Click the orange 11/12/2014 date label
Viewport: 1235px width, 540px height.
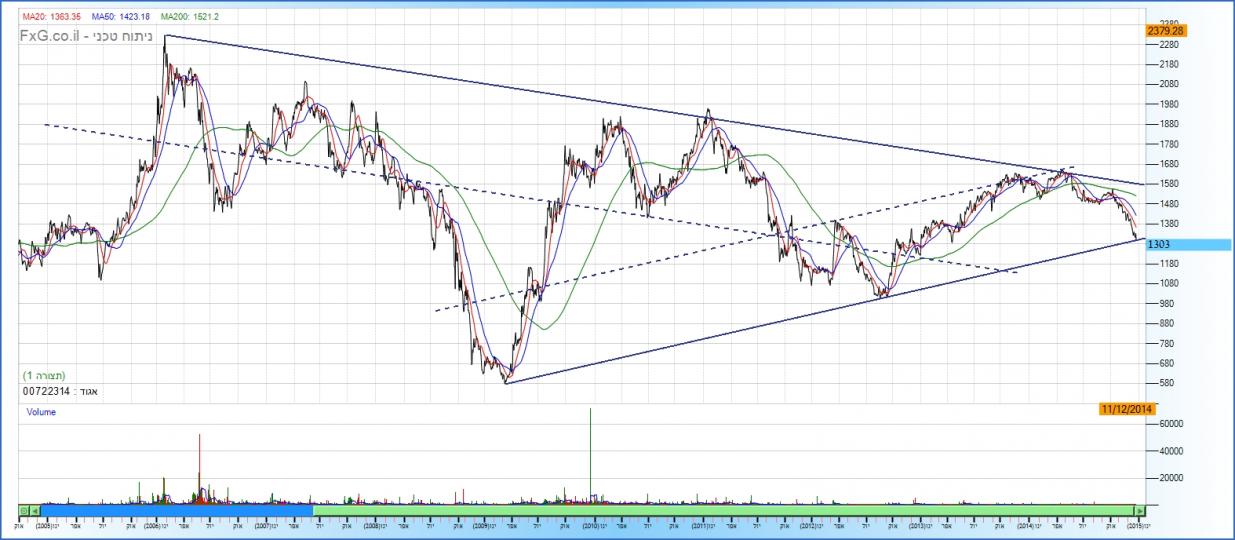[x=1127, y=408]
